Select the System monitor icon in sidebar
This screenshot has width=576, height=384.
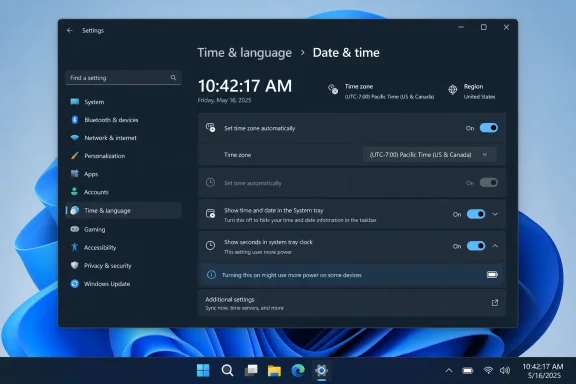click(75, 102)
